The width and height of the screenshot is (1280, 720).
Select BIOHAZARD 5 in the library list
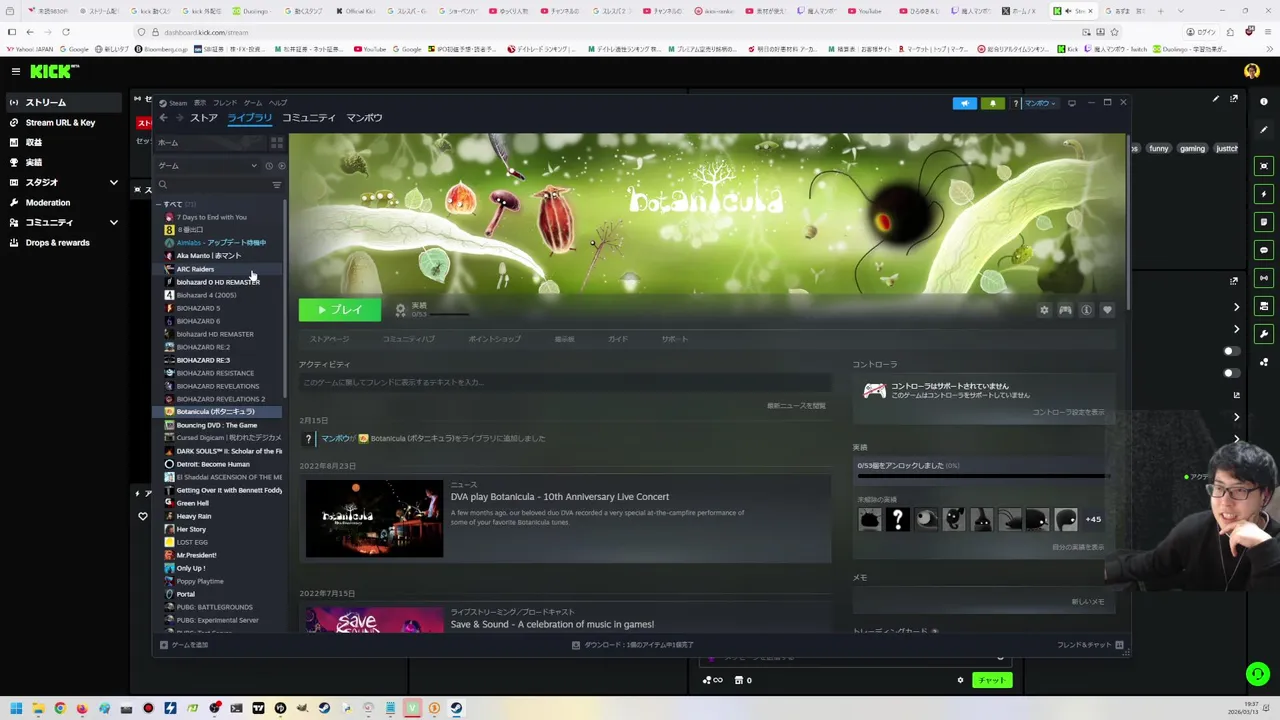(x=198, y=308)
